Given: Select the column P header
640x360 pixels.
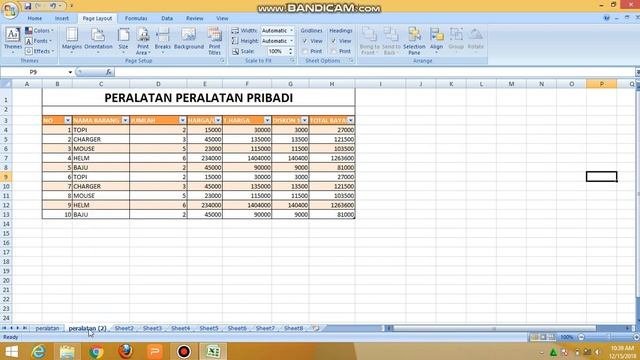Looking at the screenshot, I should point(602,84).
